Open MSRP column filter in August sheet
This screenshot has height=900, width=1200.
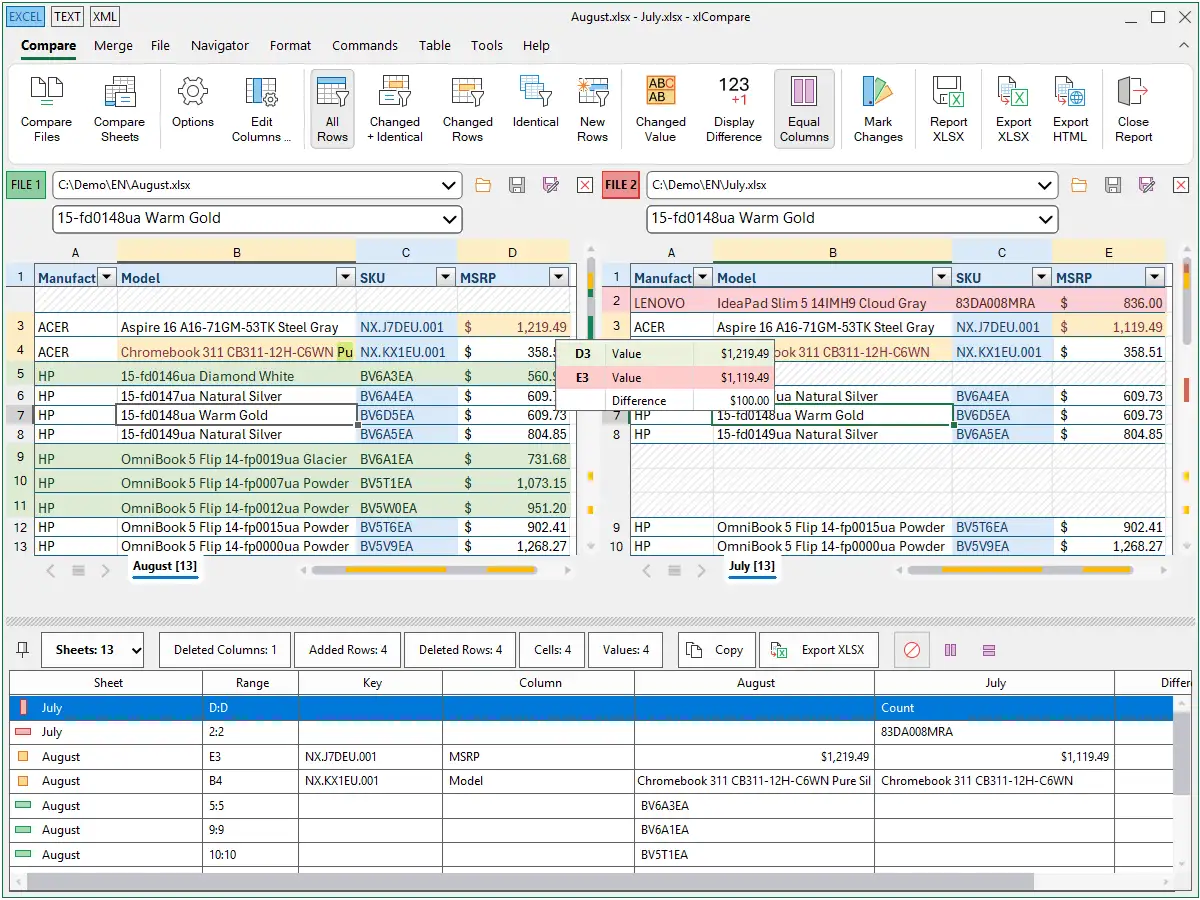click(559, 278)
